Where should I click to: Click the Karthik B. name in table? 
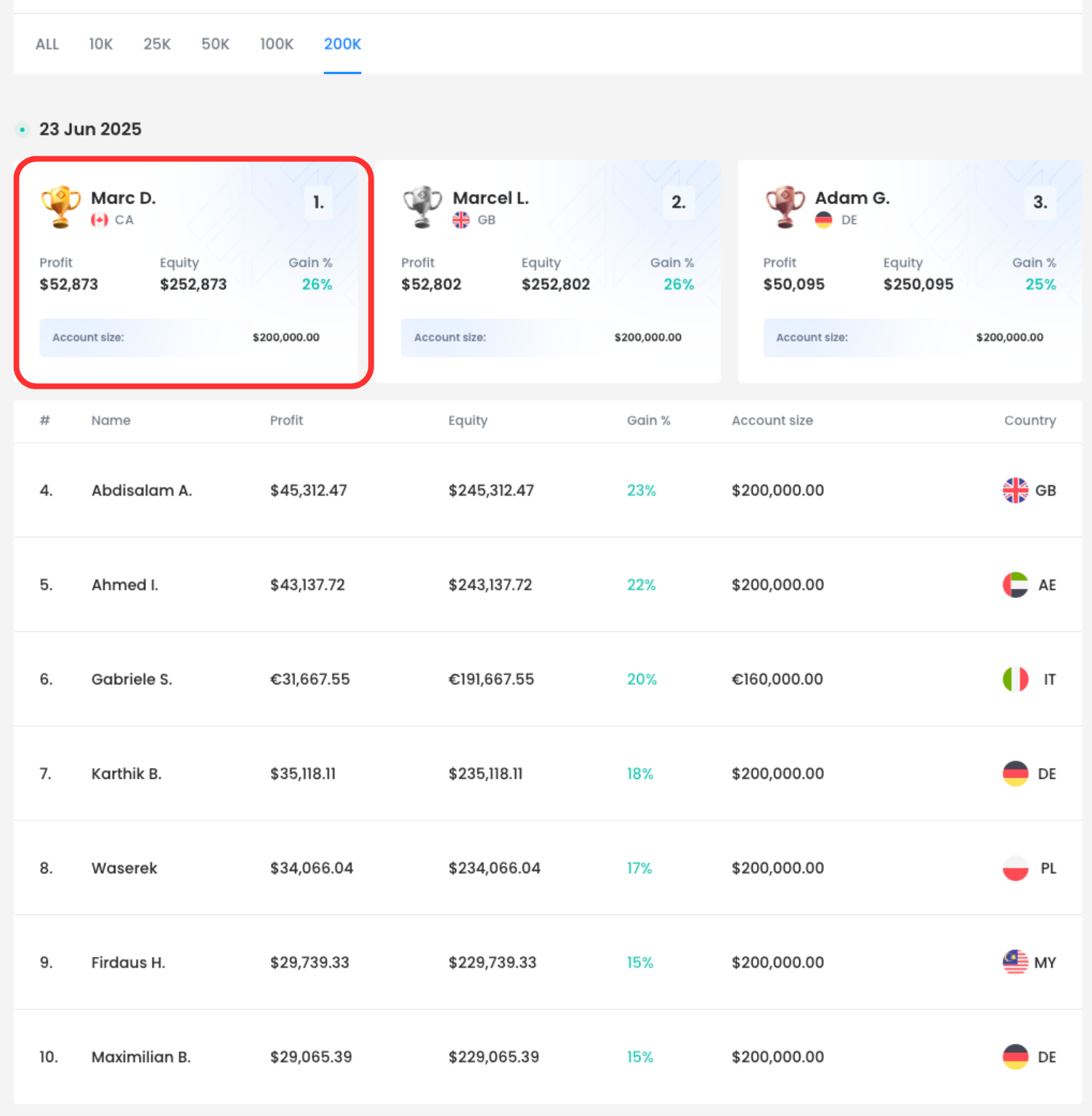click(126, 774)
